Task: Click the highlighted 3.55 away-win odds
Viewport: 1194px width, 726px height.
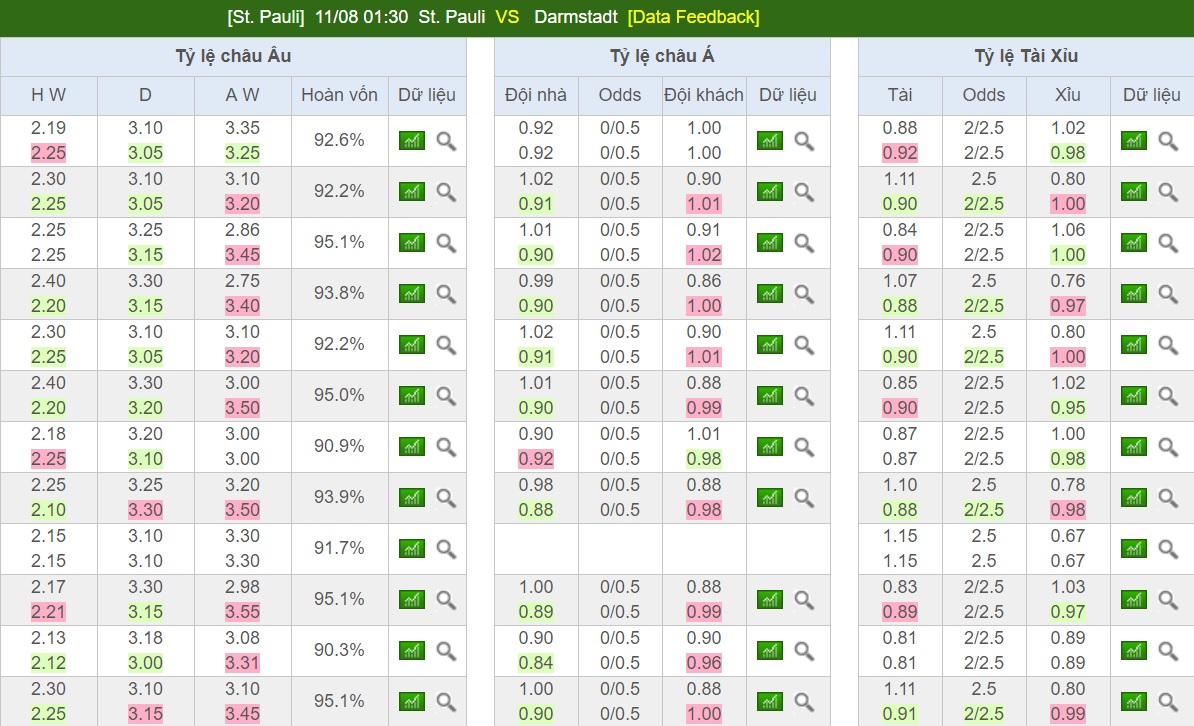Action: coord(242,612)
